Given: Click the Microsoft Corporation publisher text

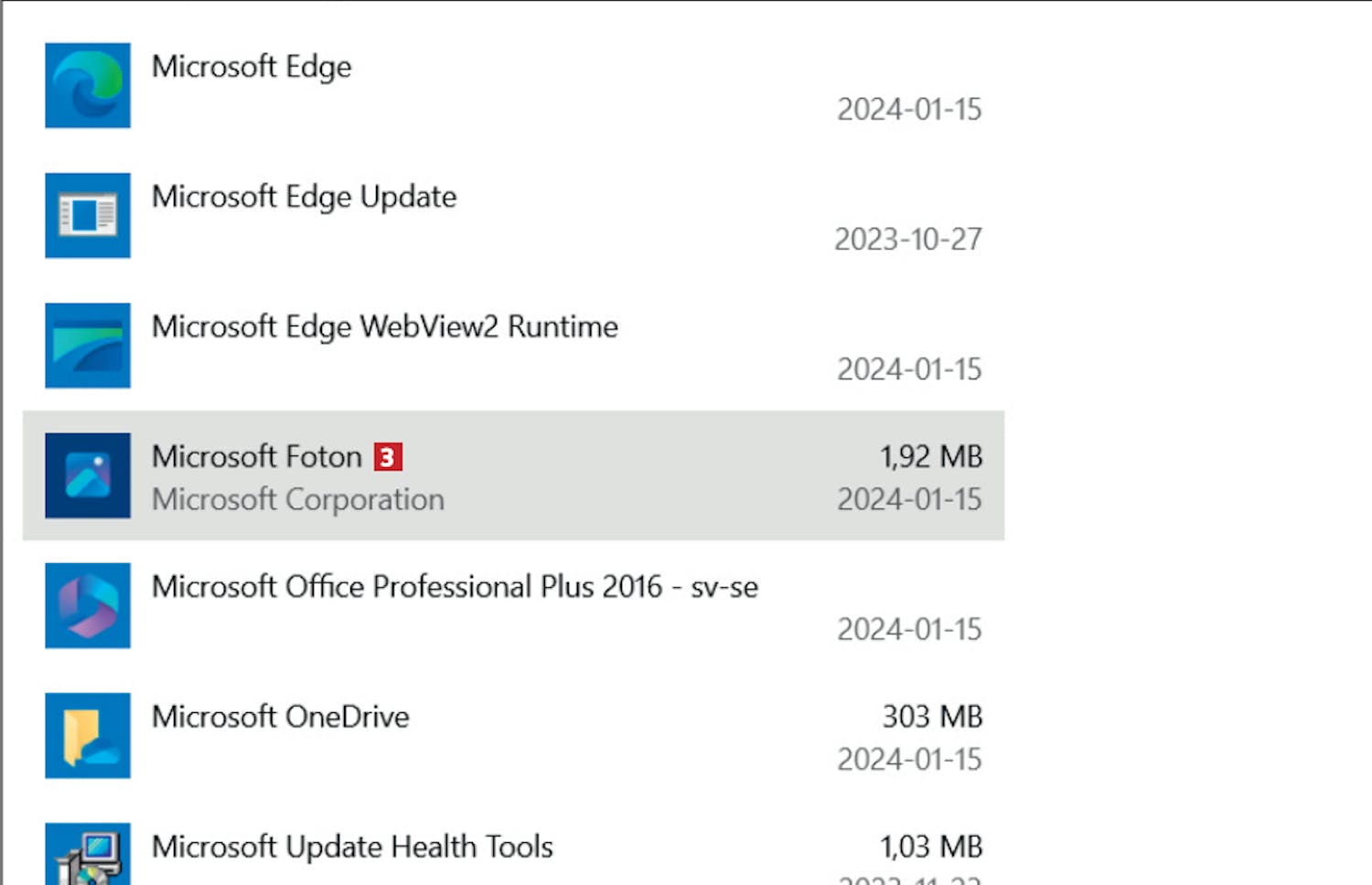Looking at the screenshot, I should (298, 499).
